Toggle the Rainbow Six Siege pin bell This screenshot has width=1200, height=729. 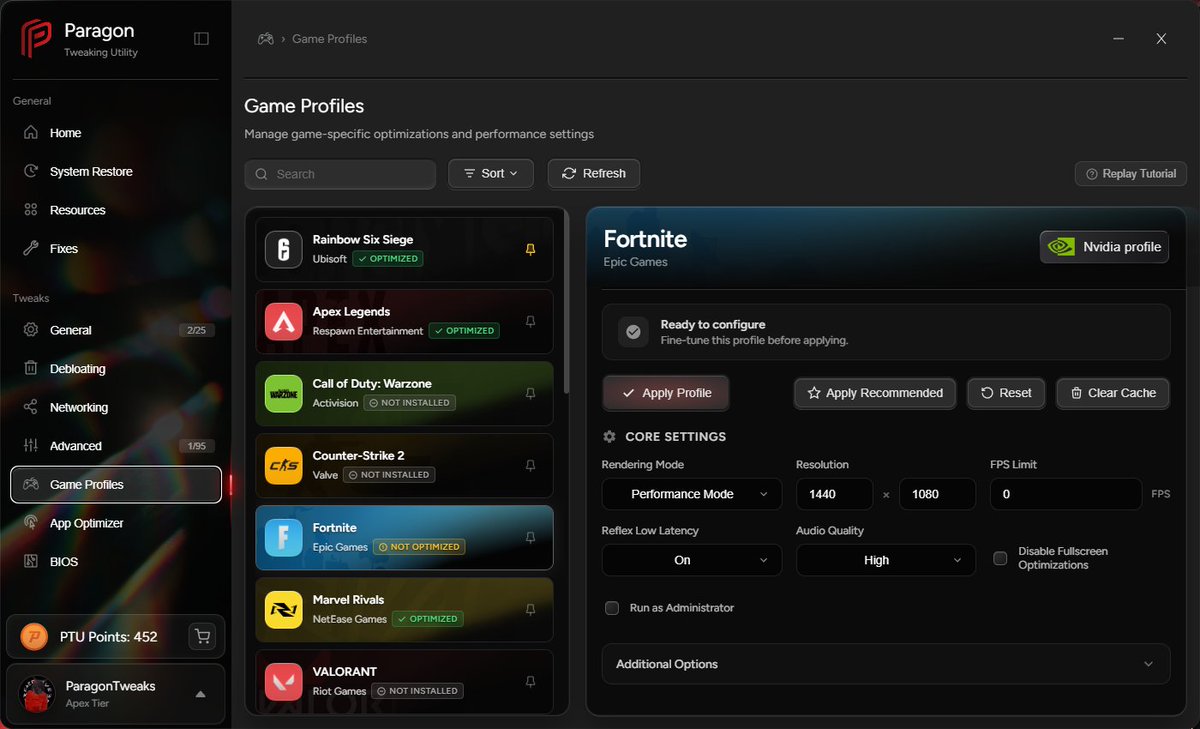pyautogui.click(x=531, y=250)
